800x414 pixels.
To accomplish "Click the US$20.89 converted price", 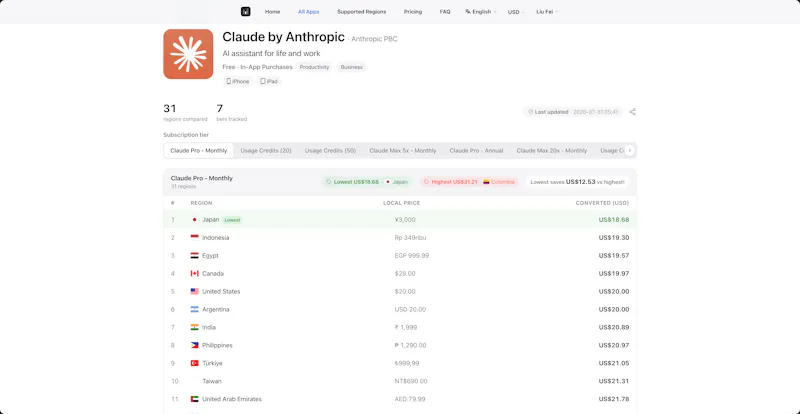I will (614, 327).
